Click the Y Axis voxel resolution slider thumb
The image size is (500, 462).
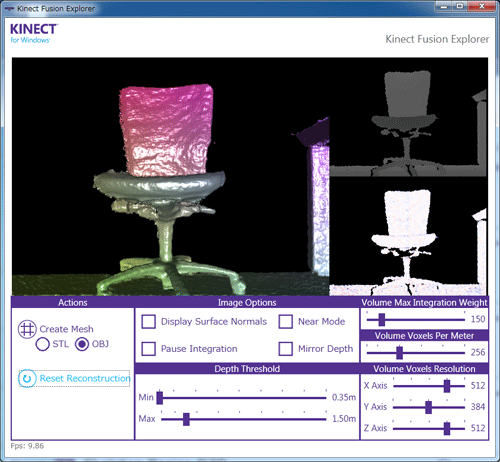tap(429, 407)
